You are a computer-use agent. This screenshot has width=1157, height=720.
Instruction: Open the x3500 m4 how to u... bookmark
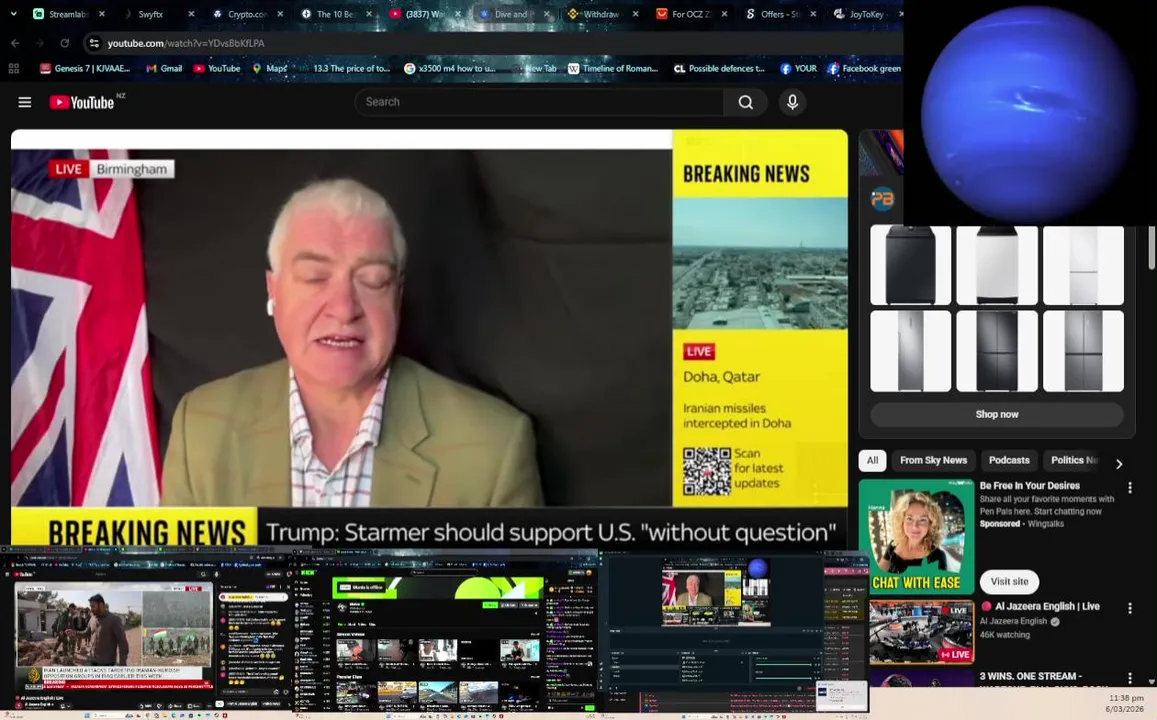pyautogui.click(x=450, y=69)
